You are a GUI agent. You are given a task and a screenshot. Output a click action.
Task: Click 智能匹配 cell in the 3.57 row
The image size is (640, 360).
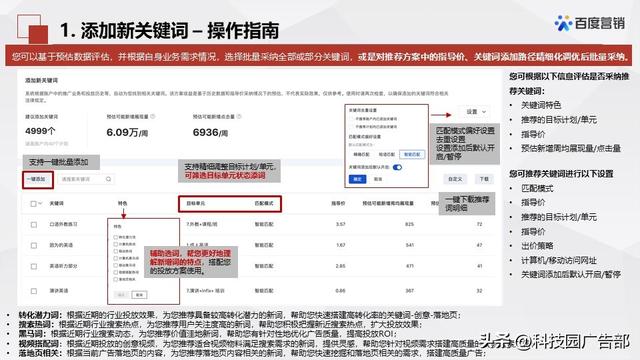(x=264, y=224)
